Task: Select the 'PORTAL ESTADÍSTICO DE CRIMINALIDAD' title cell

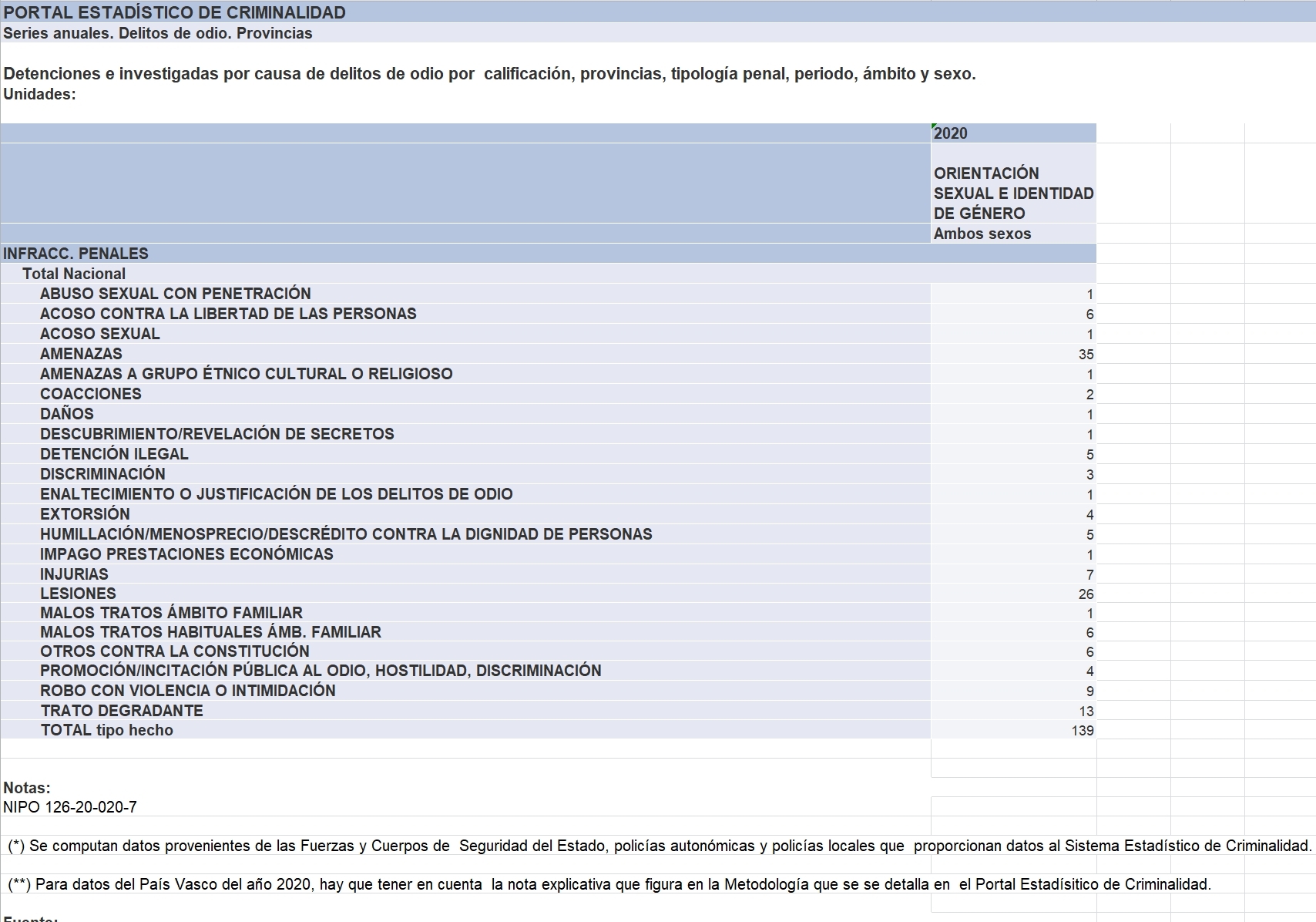Action: point(175,12)
